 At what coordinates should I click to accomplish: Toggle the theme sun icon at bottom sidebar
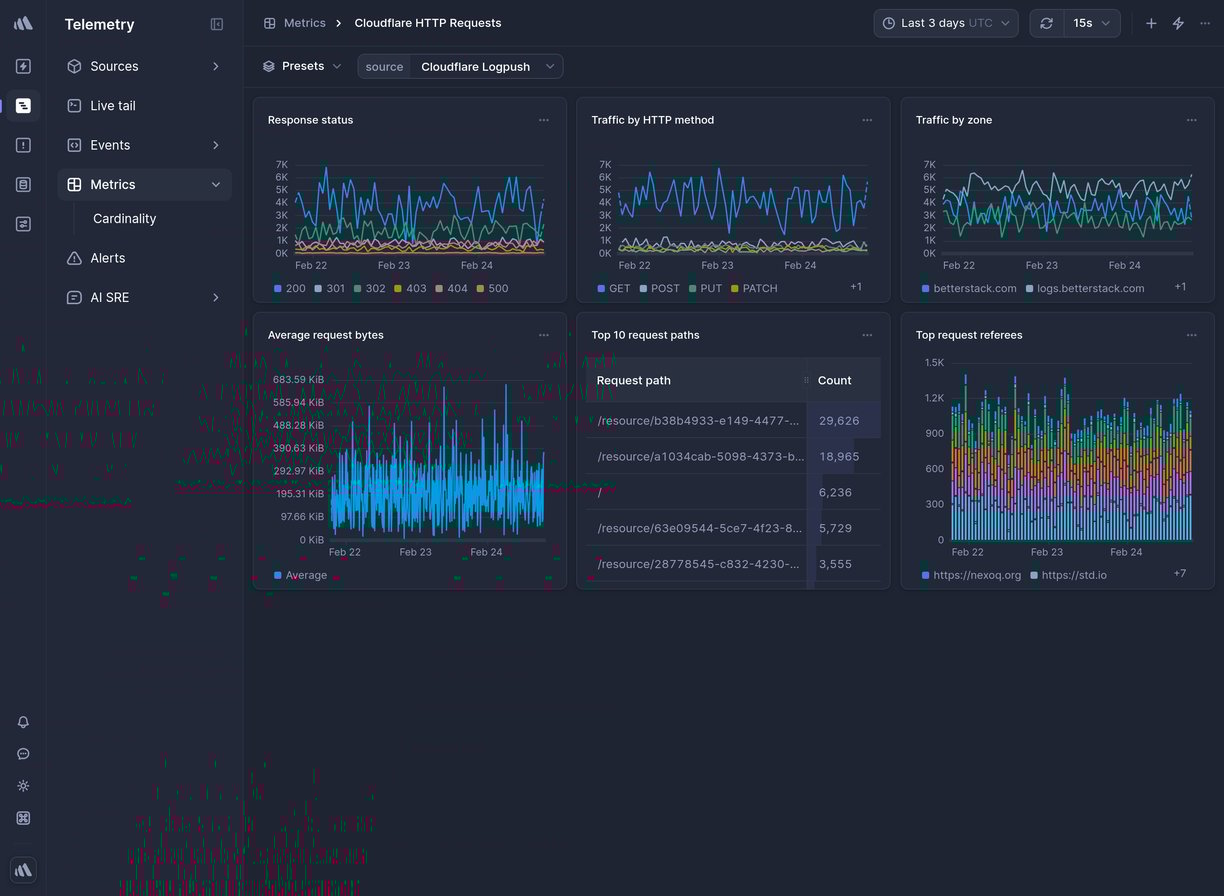click(x=23, y=786)
